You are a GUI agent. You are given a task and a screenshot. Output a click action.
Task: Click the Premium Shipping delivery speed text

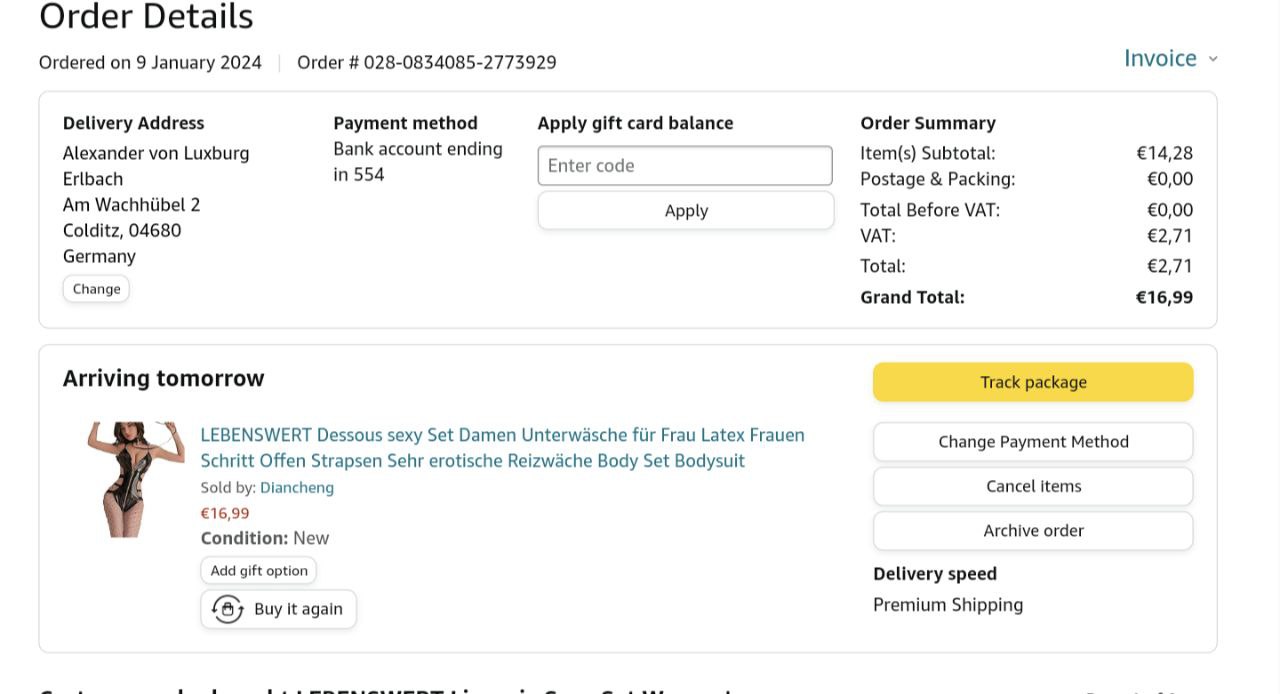(x=948, y=605)
